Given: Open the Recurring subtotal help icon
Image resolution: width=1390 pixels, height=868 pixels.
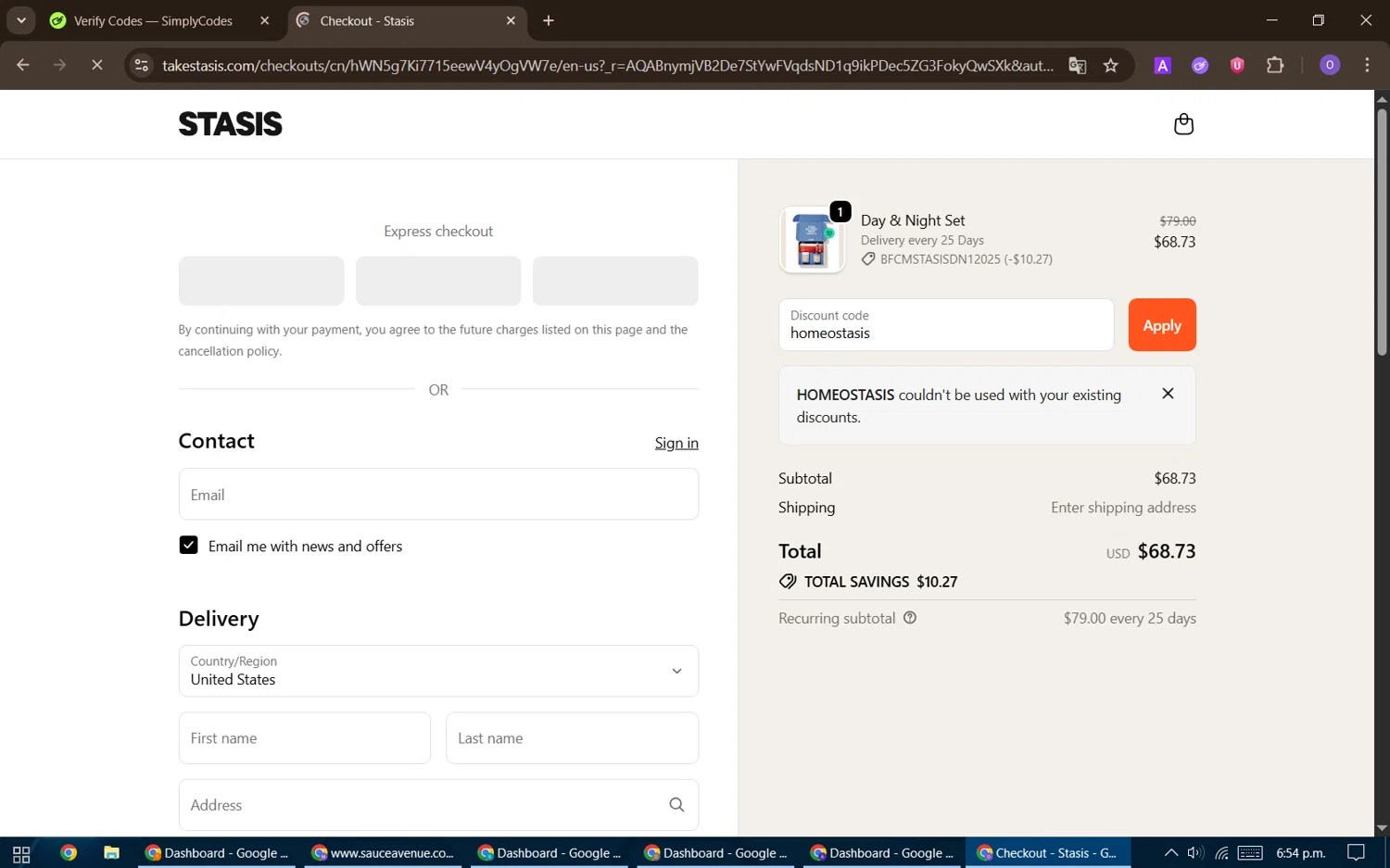Looking at the screenshot, I should (910, 618).
